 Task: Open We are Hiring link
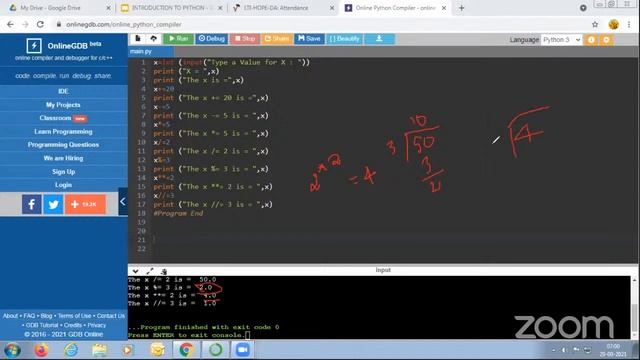coord(63,158)
